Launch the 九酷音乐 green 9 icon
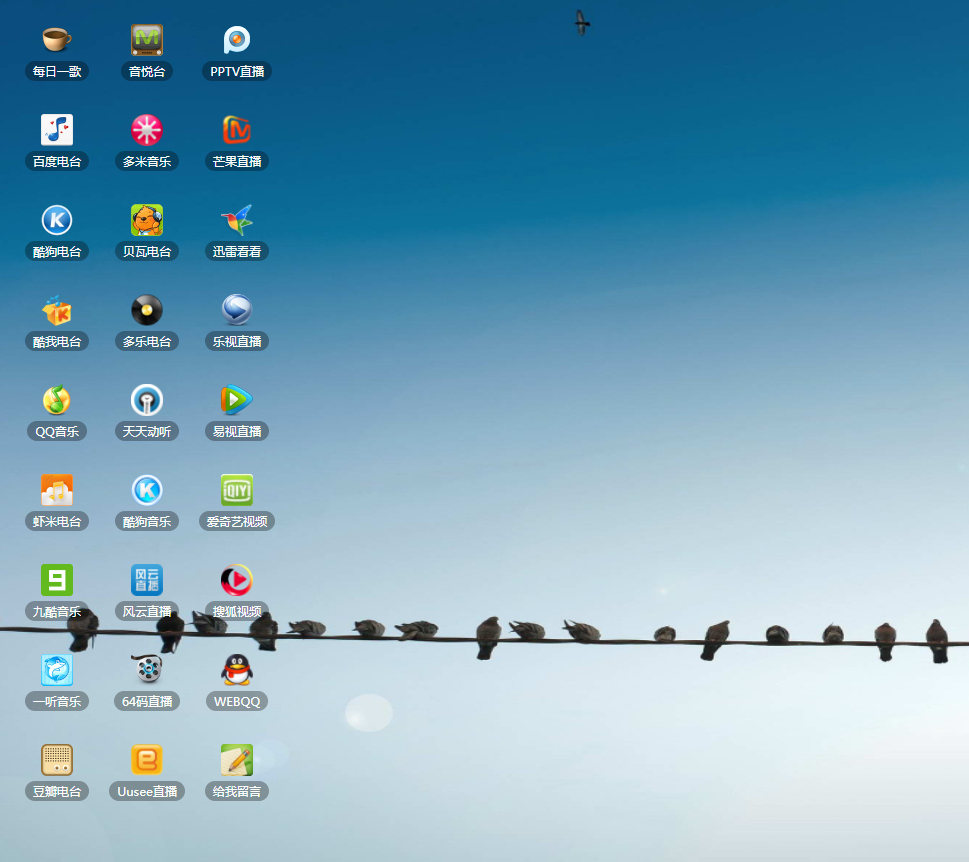 tap(57, 580)
